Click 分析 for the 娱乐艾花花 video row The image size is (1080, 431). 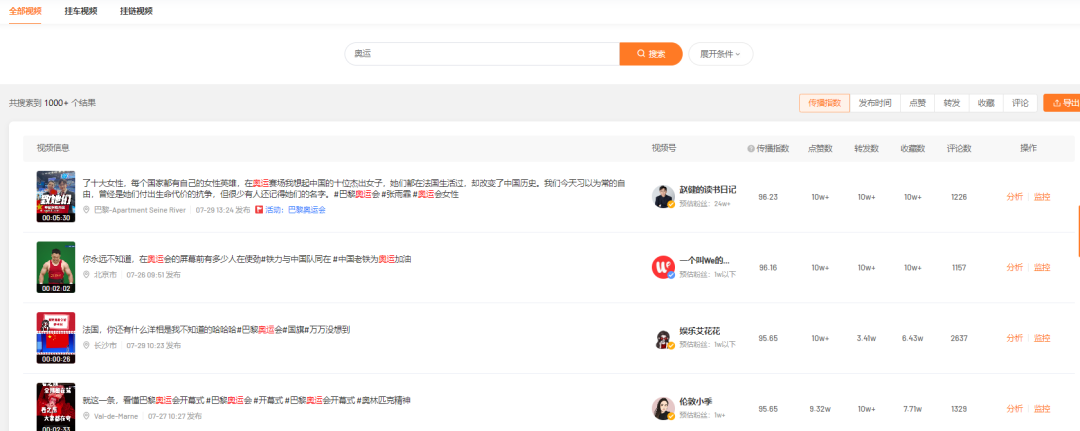(x=1014, y=338)
